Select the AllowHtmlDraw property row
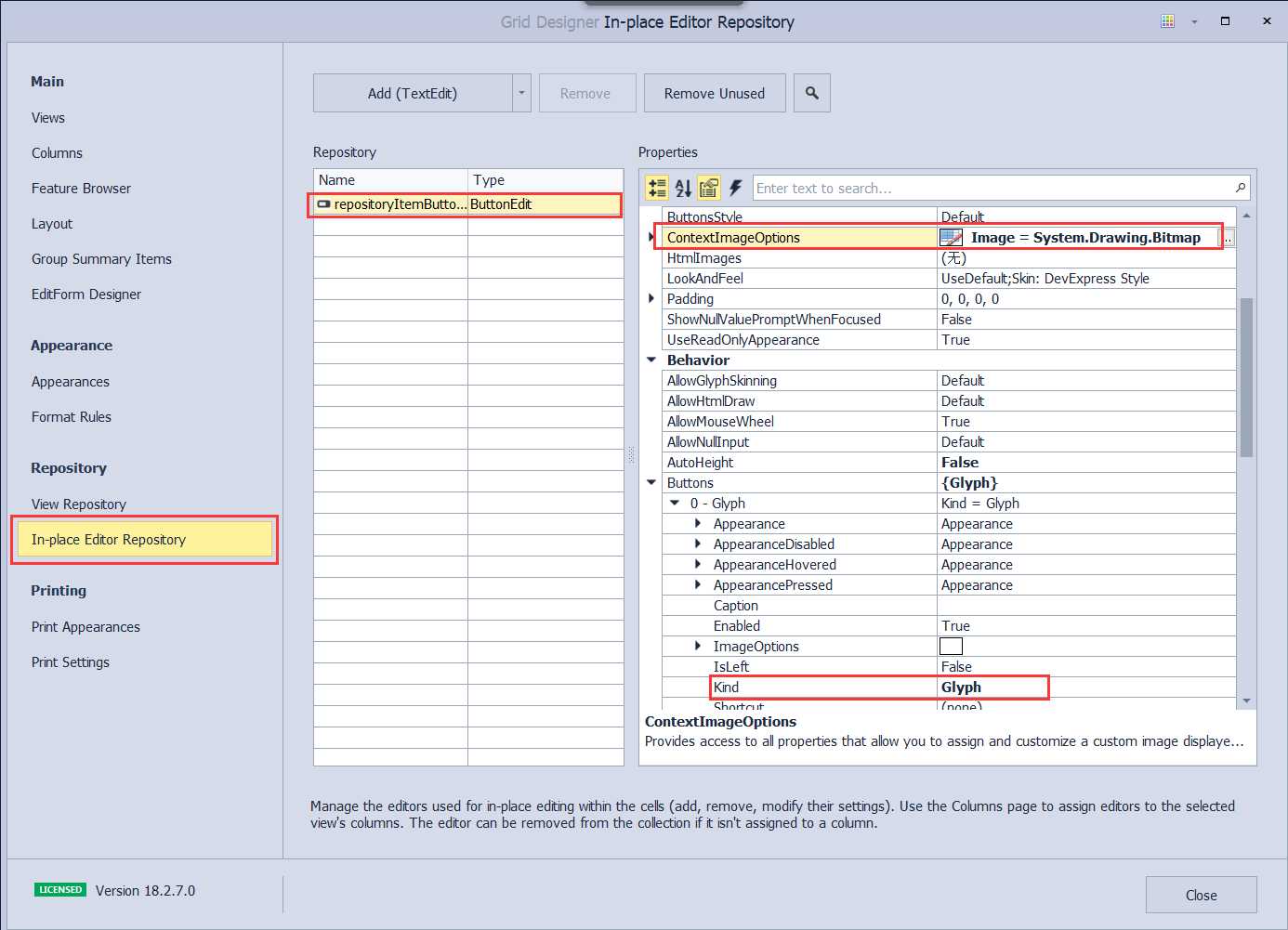The width and height of the screenshot is (1288, 930). click(x=949, y=401)
